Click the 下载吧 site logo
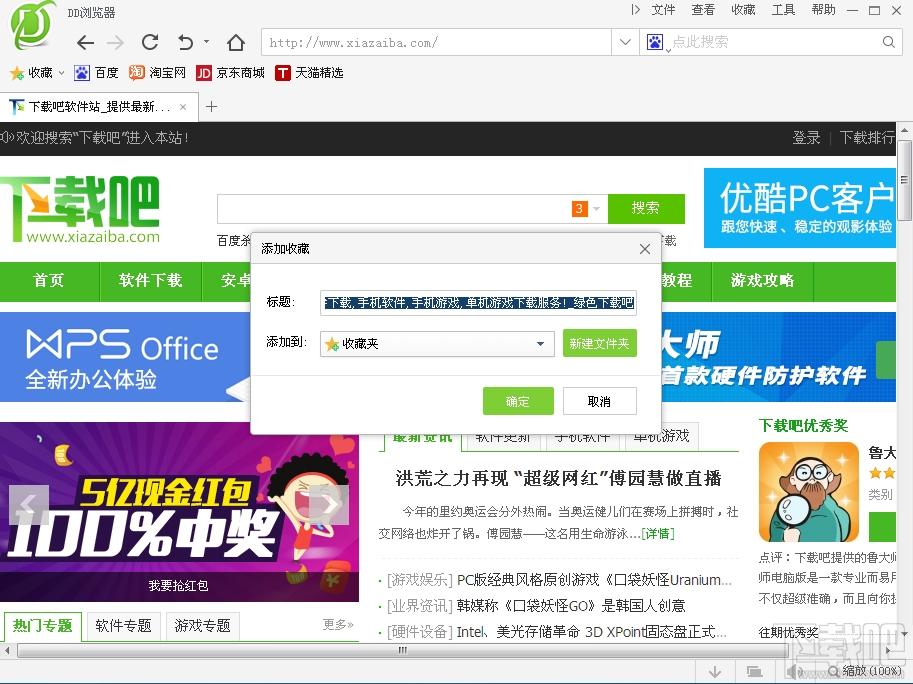Screen dimensions: 913x684 coord(82,210)
